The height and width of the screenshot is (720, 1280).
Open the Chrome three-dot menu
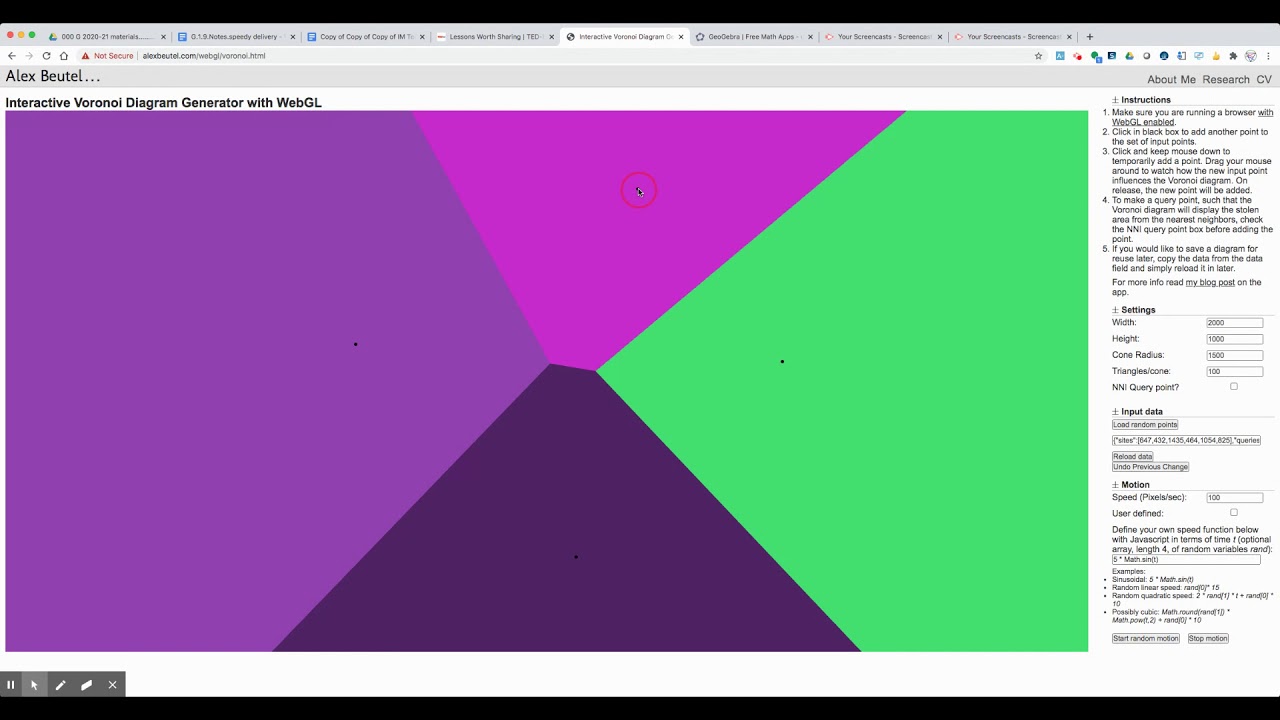1268,56
